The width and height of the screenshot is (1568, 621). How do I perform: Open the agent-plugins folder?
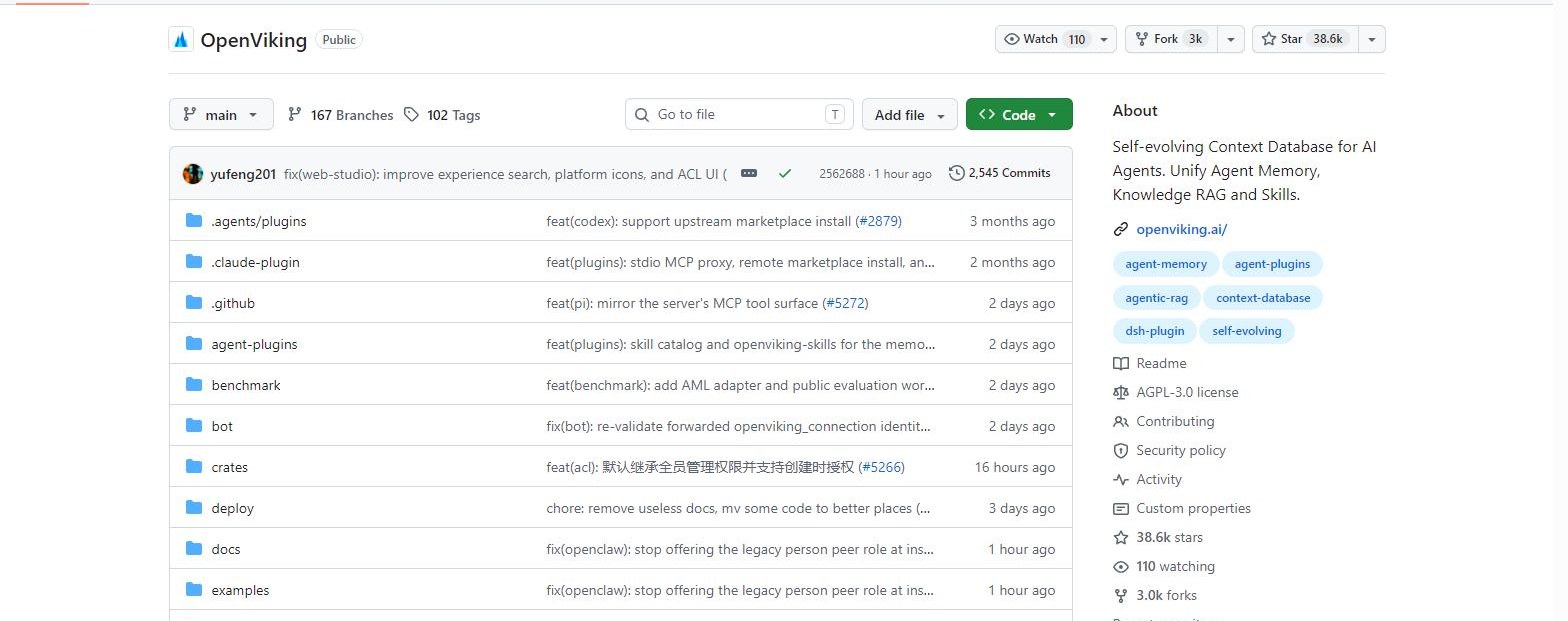[x=254, y=344]
